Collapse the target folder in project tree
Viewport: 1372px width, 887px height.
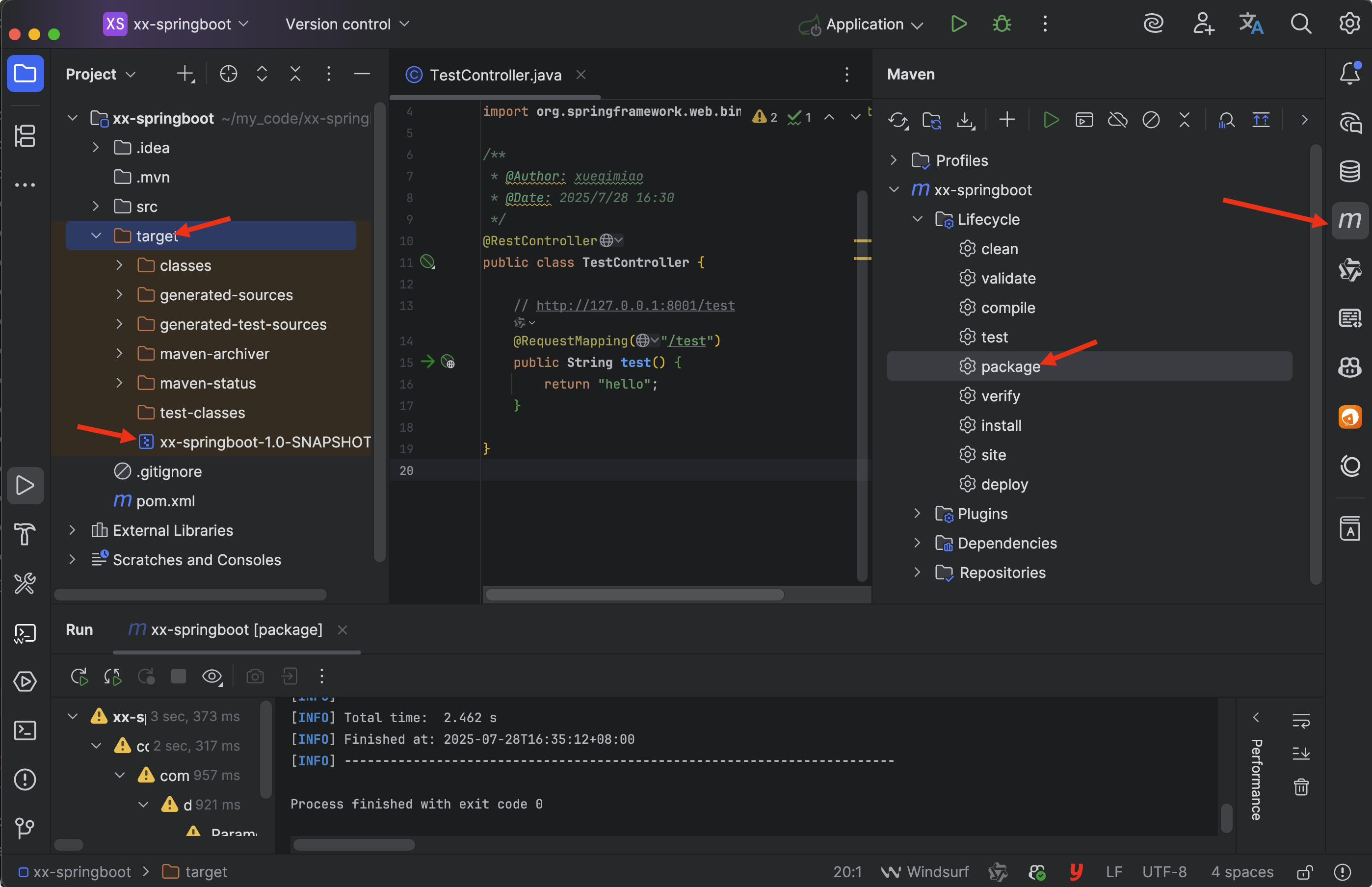coord(96,235)
